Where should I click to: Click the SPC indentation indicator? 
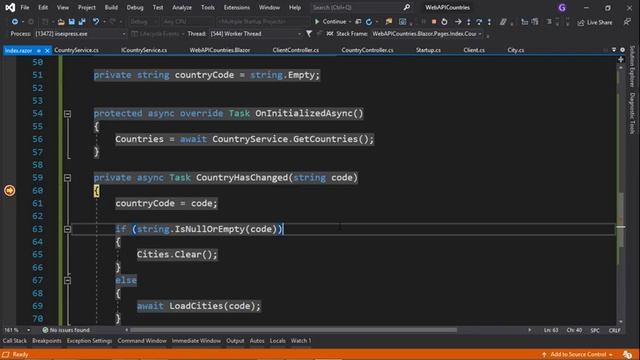click(595, 330)
